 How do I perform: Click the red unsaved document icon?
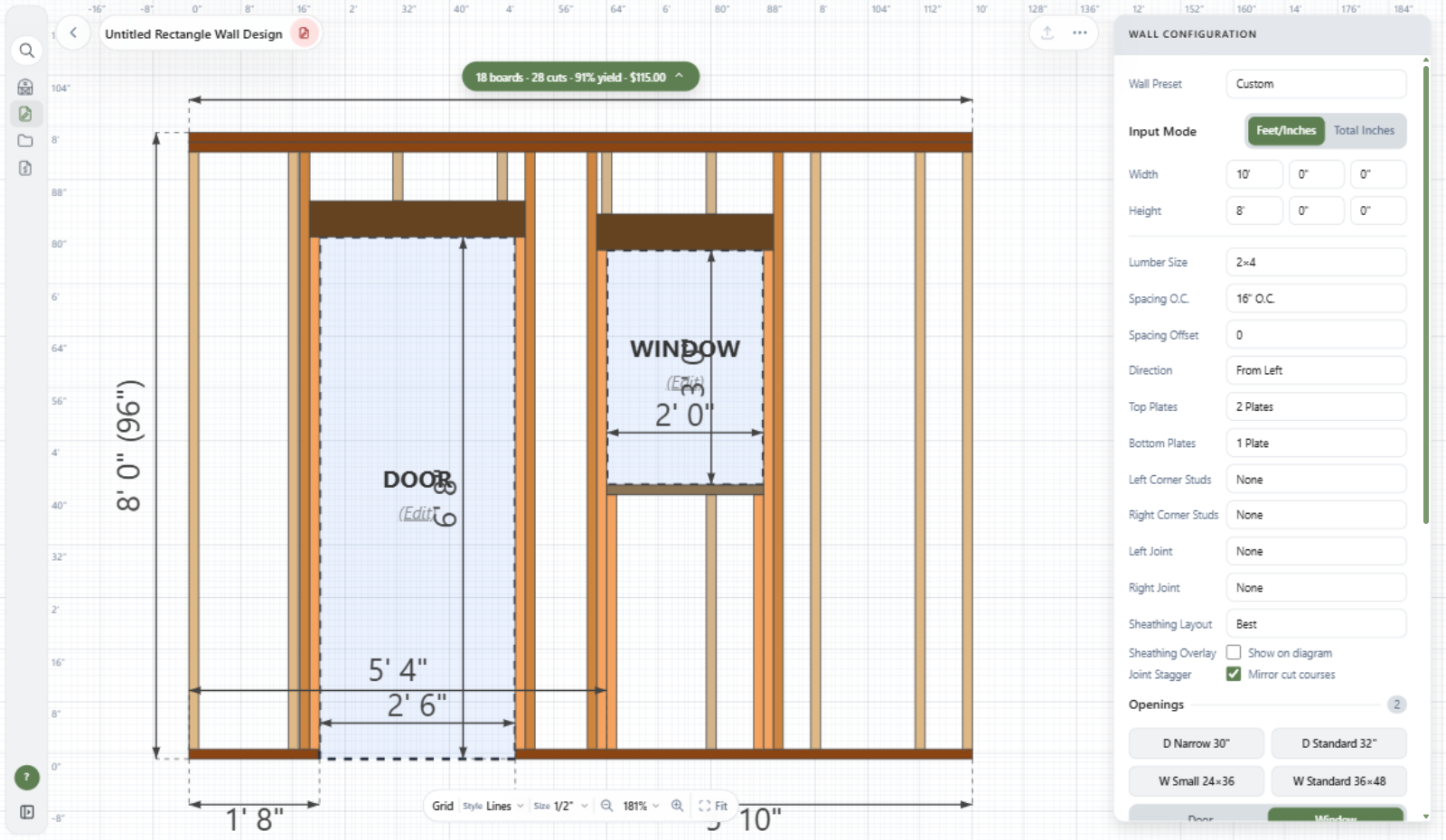[x=305, y=33]
